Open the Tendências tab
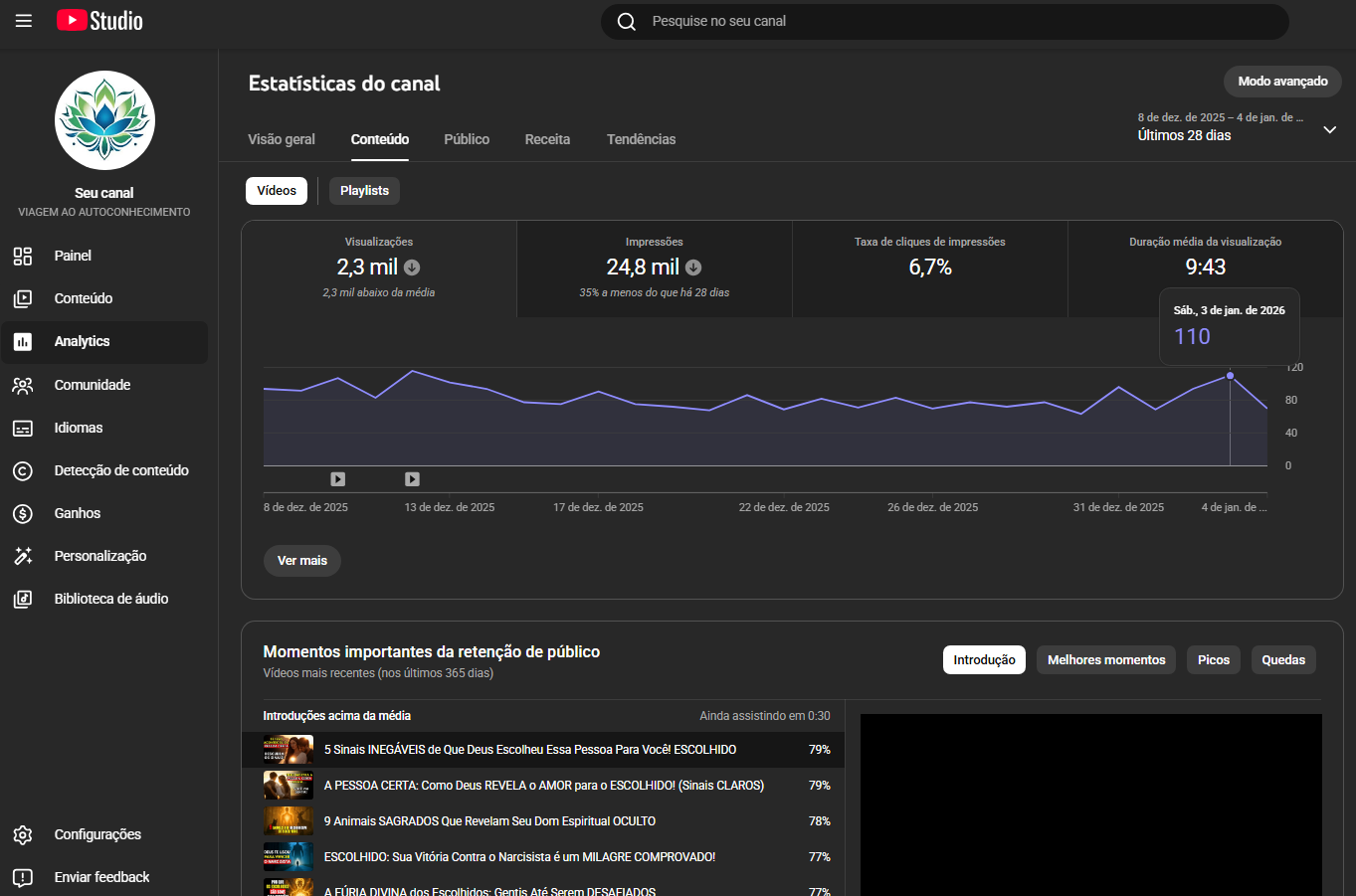The height and width of the screenshot is (896, 1356). pyautogui.click(x=641, y=139)
